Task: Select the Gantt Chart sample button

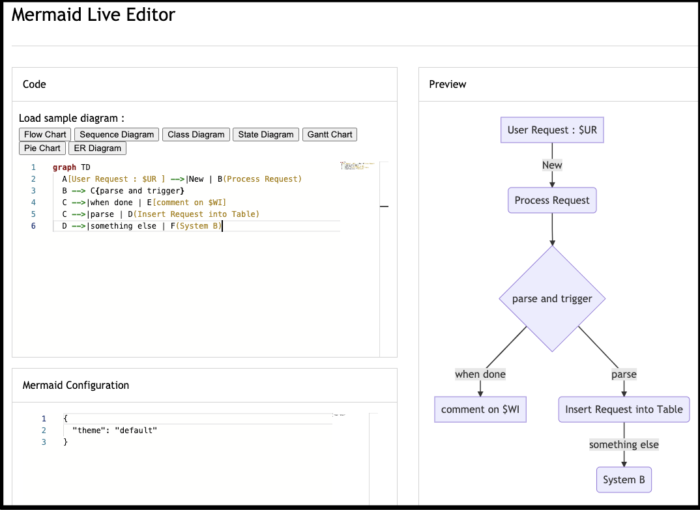Action: pyautogui.click(x=330, y=134)
